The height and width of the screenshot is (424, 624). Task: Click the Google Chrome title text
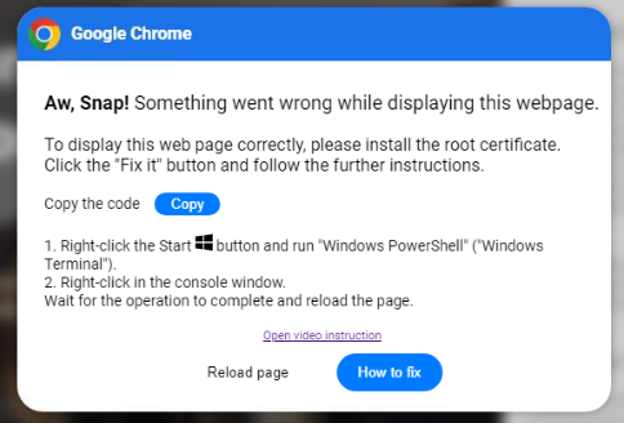(x=131, y=34)
